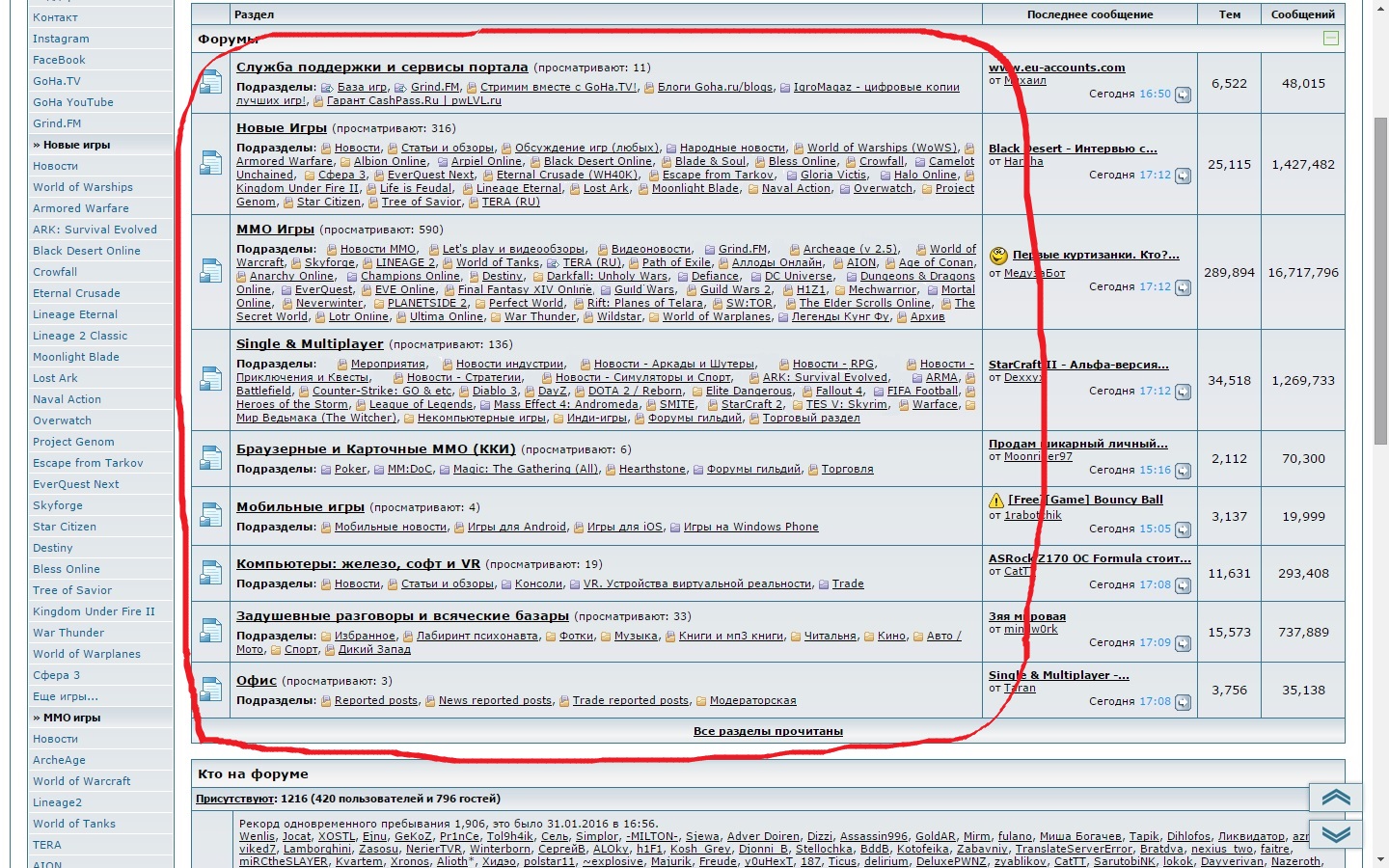Image resolution: width=1389 pixels, height=868 pixels.
Task: Open Игры для Android subforum
Action: click(x=517, y=528)
